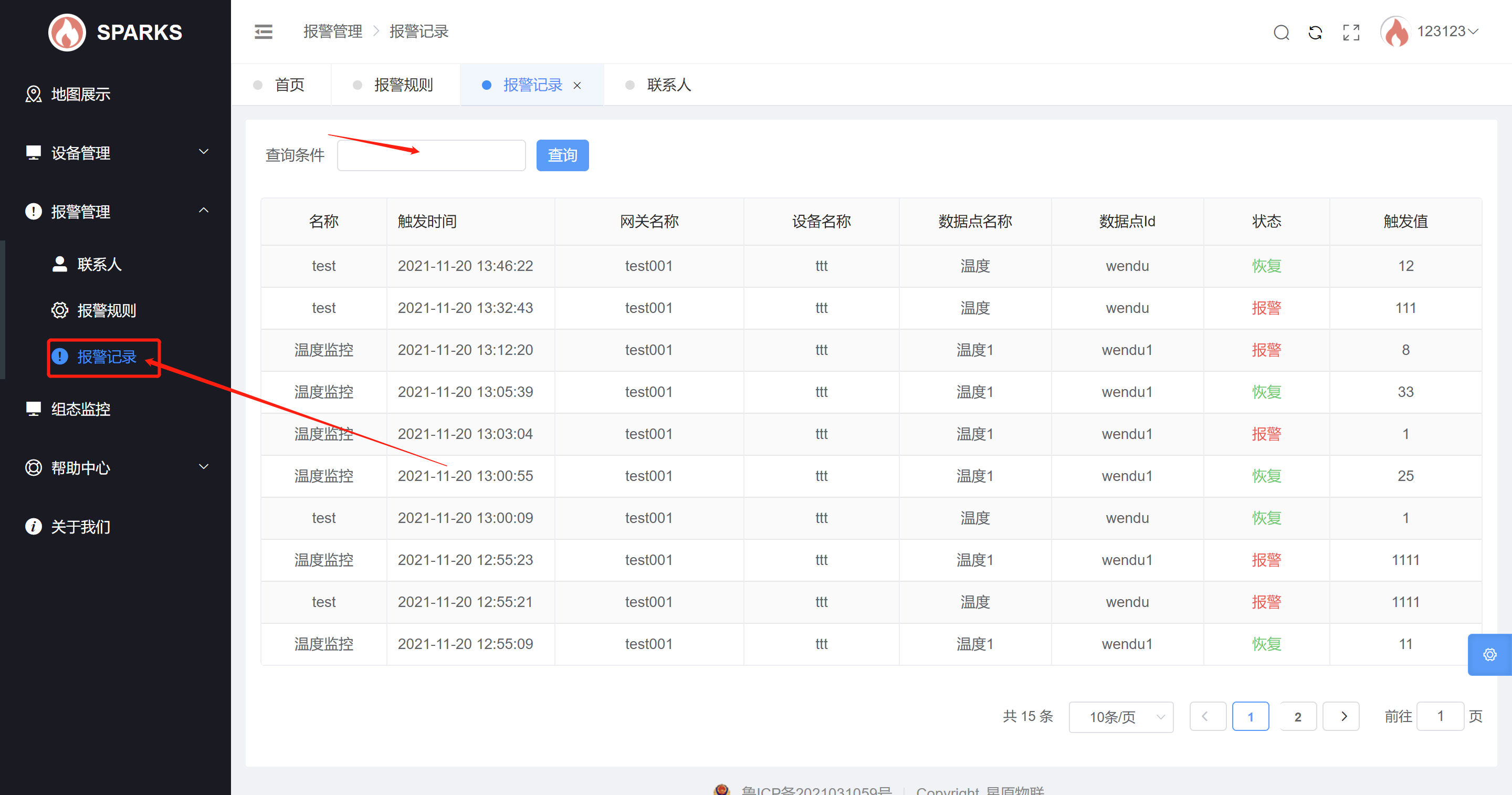
Task: Close the 报警记录 tab
Action: pos(577,85)
